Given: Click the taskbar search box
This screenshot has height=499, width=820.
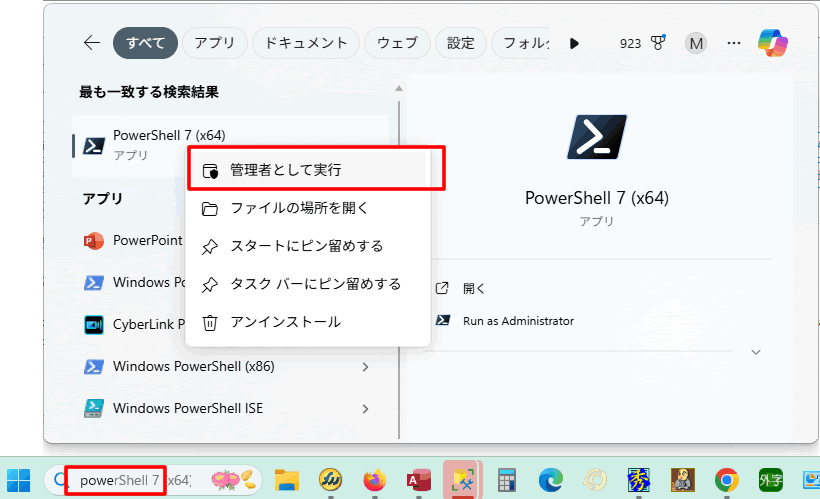Looking at the screenshot, I should tap(153, 480).
